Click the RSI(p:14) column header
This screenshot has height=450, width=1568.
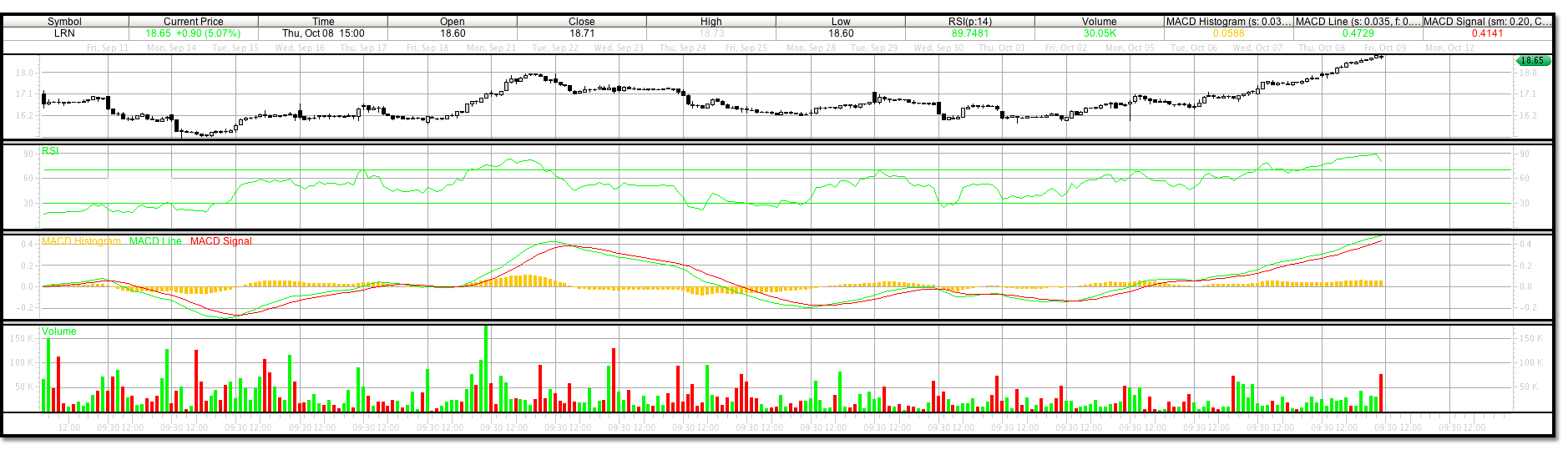point(970,22)
